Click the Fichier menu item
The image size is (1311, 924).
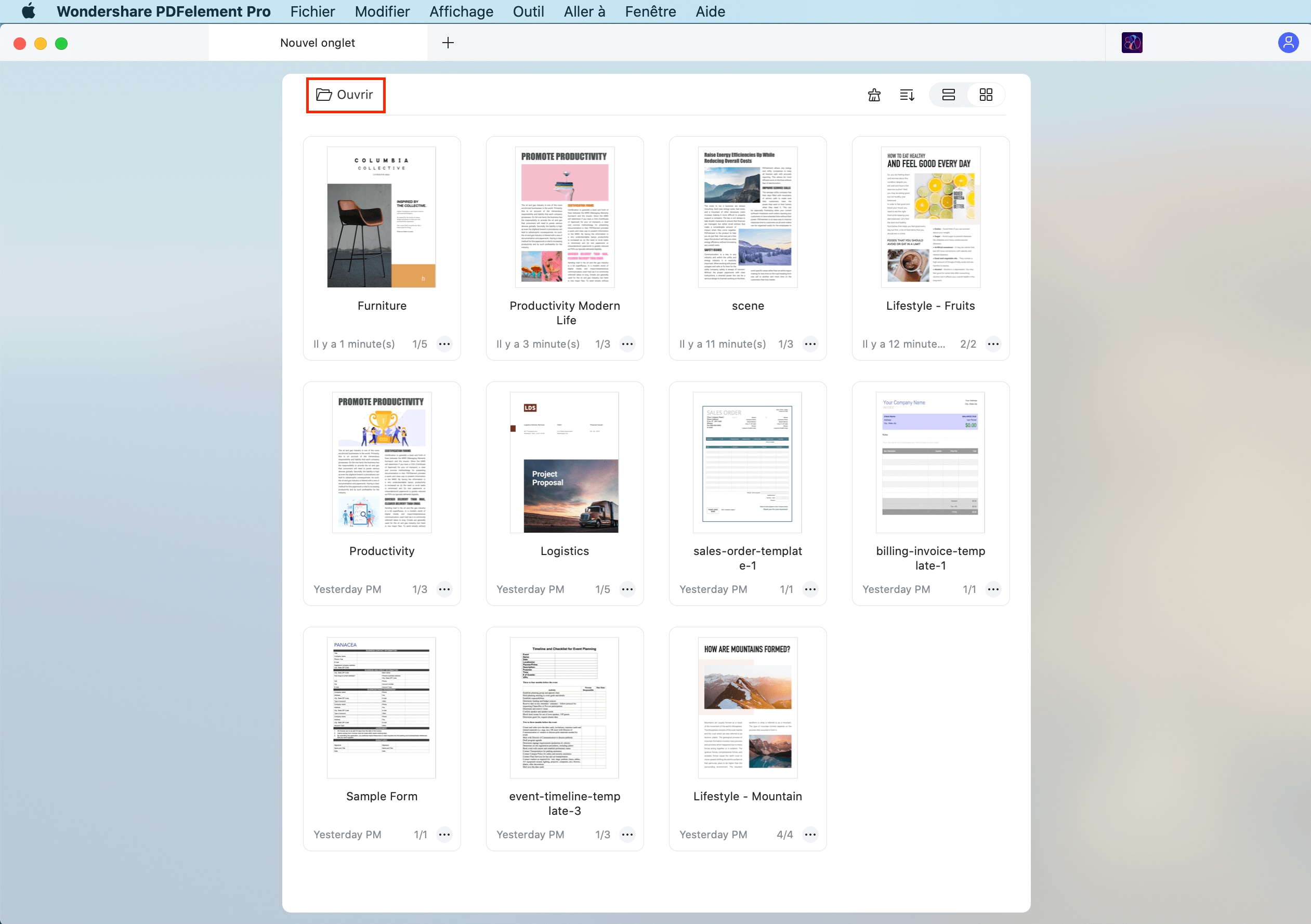click(312, 12)
